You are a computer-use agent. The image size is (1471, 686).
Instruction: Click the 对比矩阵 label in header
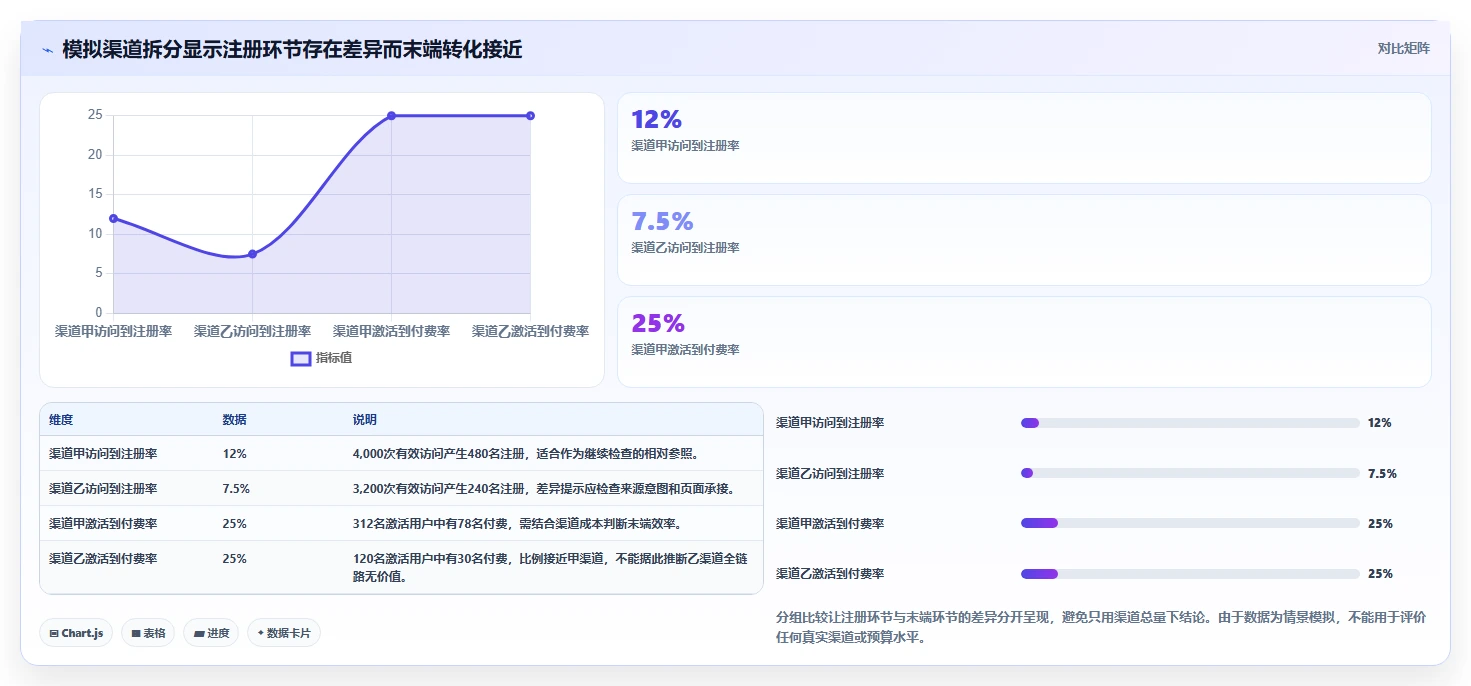[1404, 48]
